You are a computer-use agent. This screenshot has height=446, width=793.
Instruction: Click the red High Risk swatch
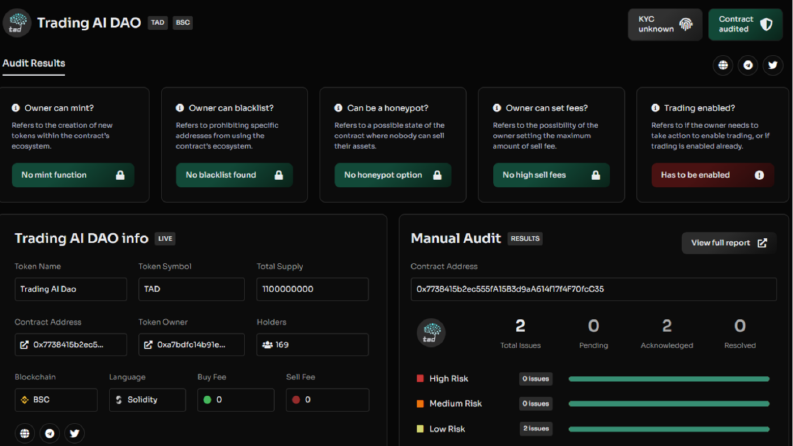pos(420,378)
